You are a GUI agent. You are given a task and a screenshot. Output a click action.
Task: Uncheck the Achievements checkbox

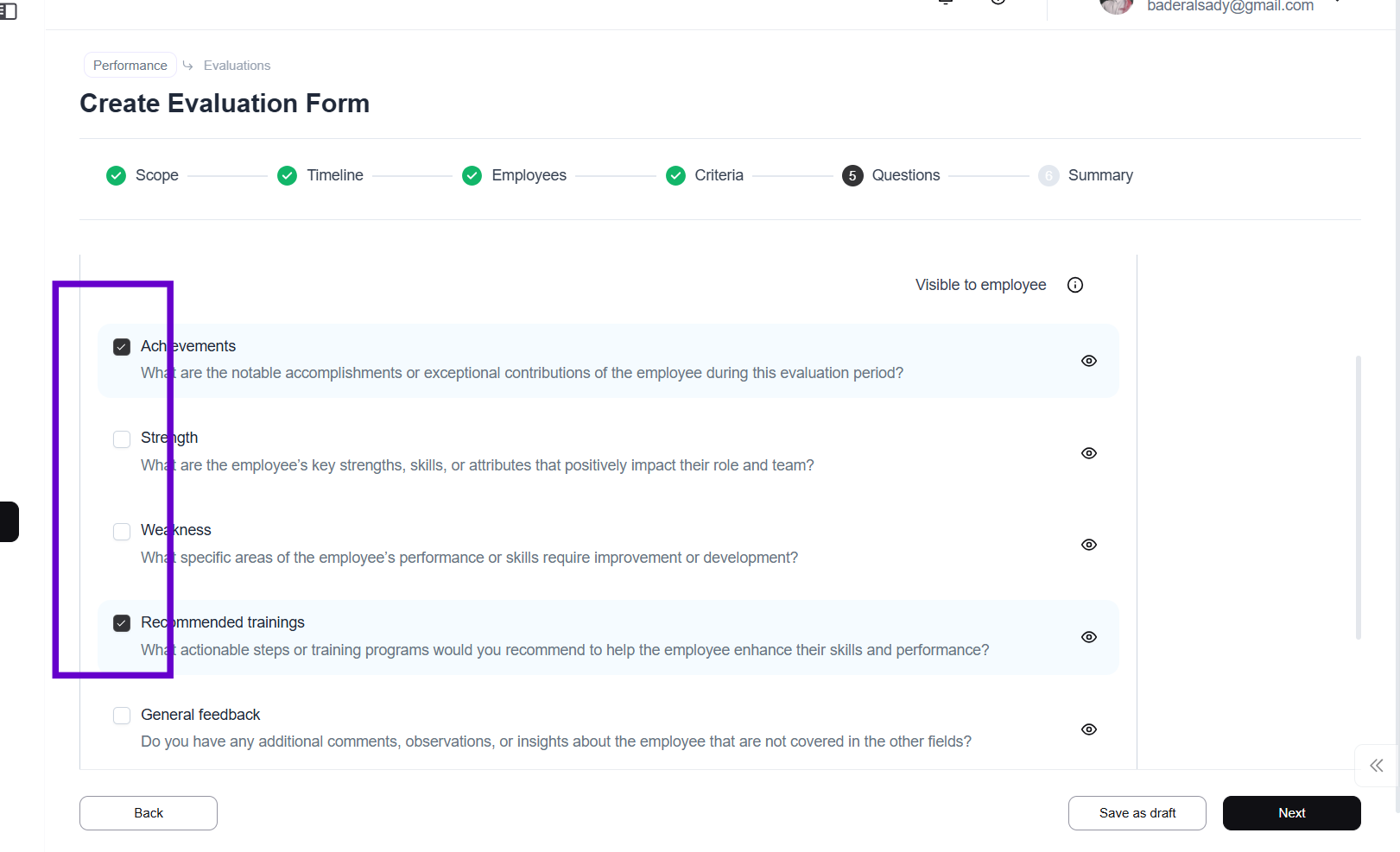pos(122,347)
